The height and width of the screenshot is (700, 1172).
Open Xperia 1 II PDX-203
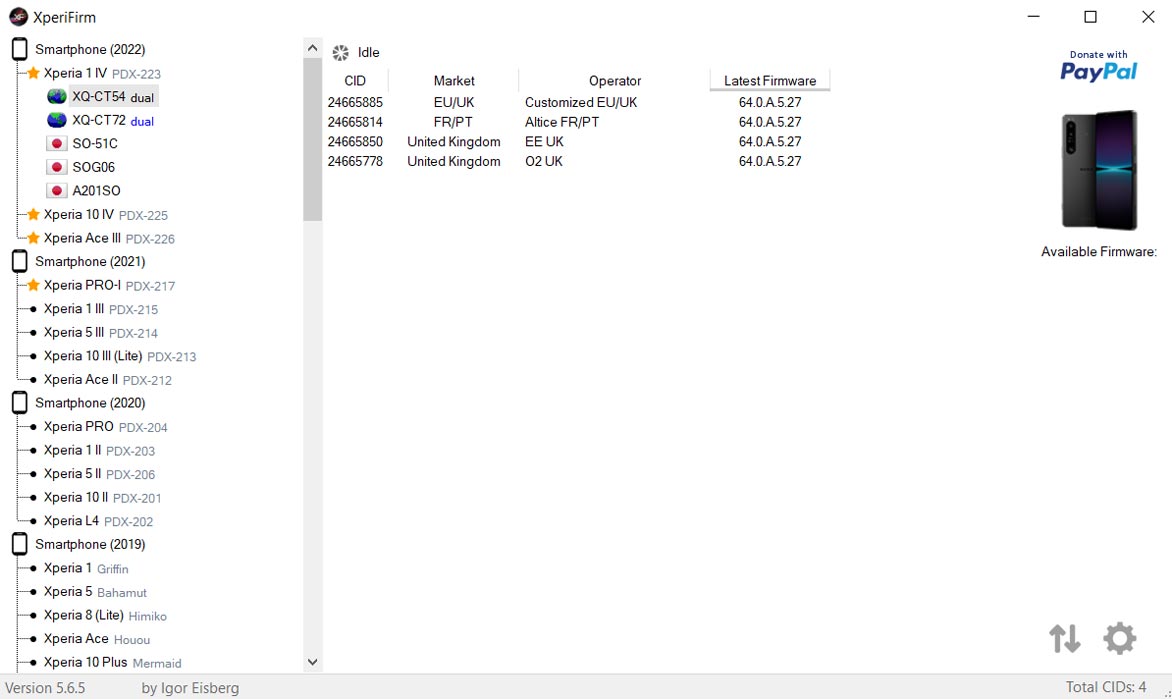[99, 450]
